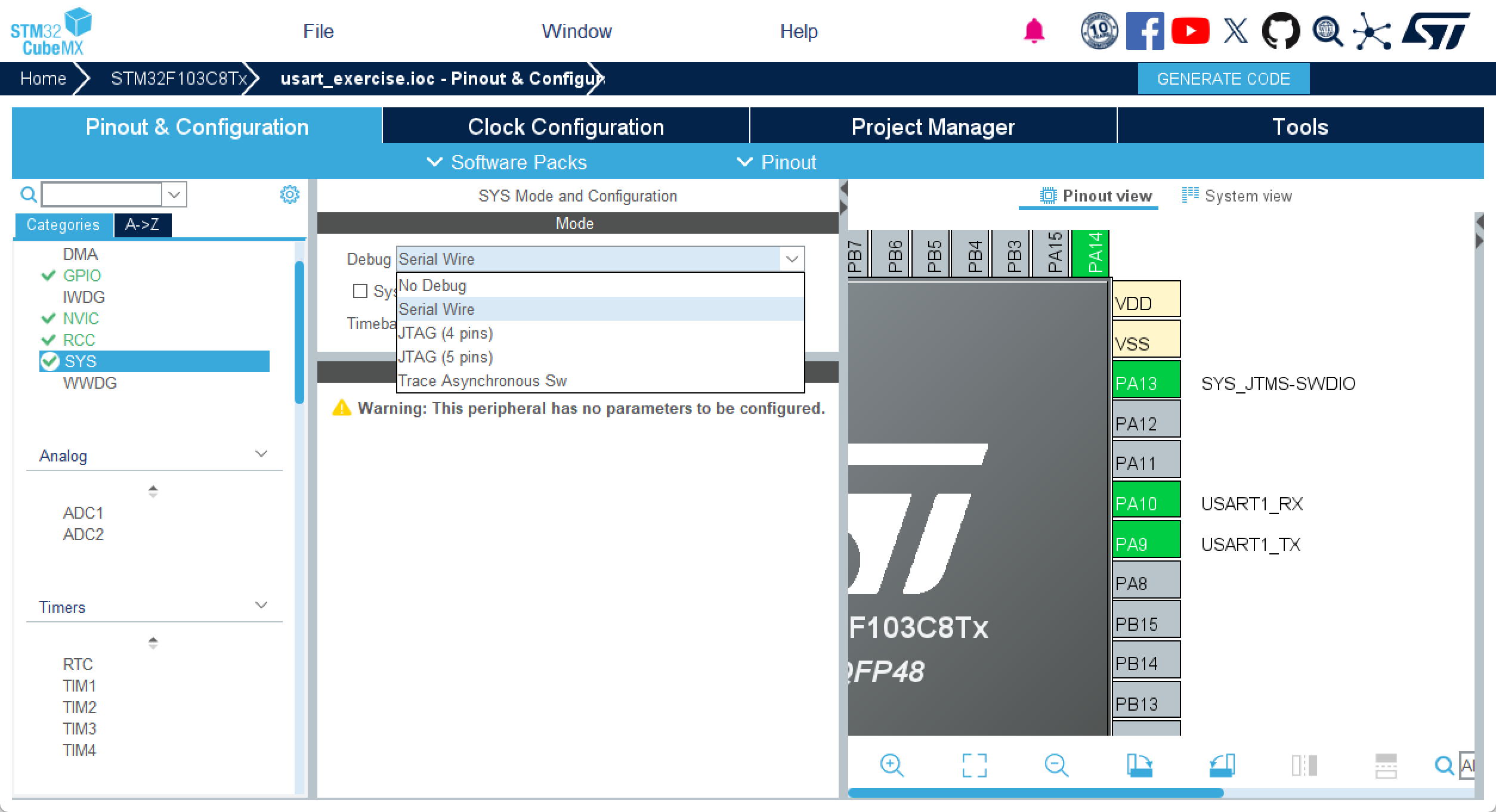Switch to Clock Configuration tab
The height and width of the screenshot is (812, 1496).
(565, 126)
